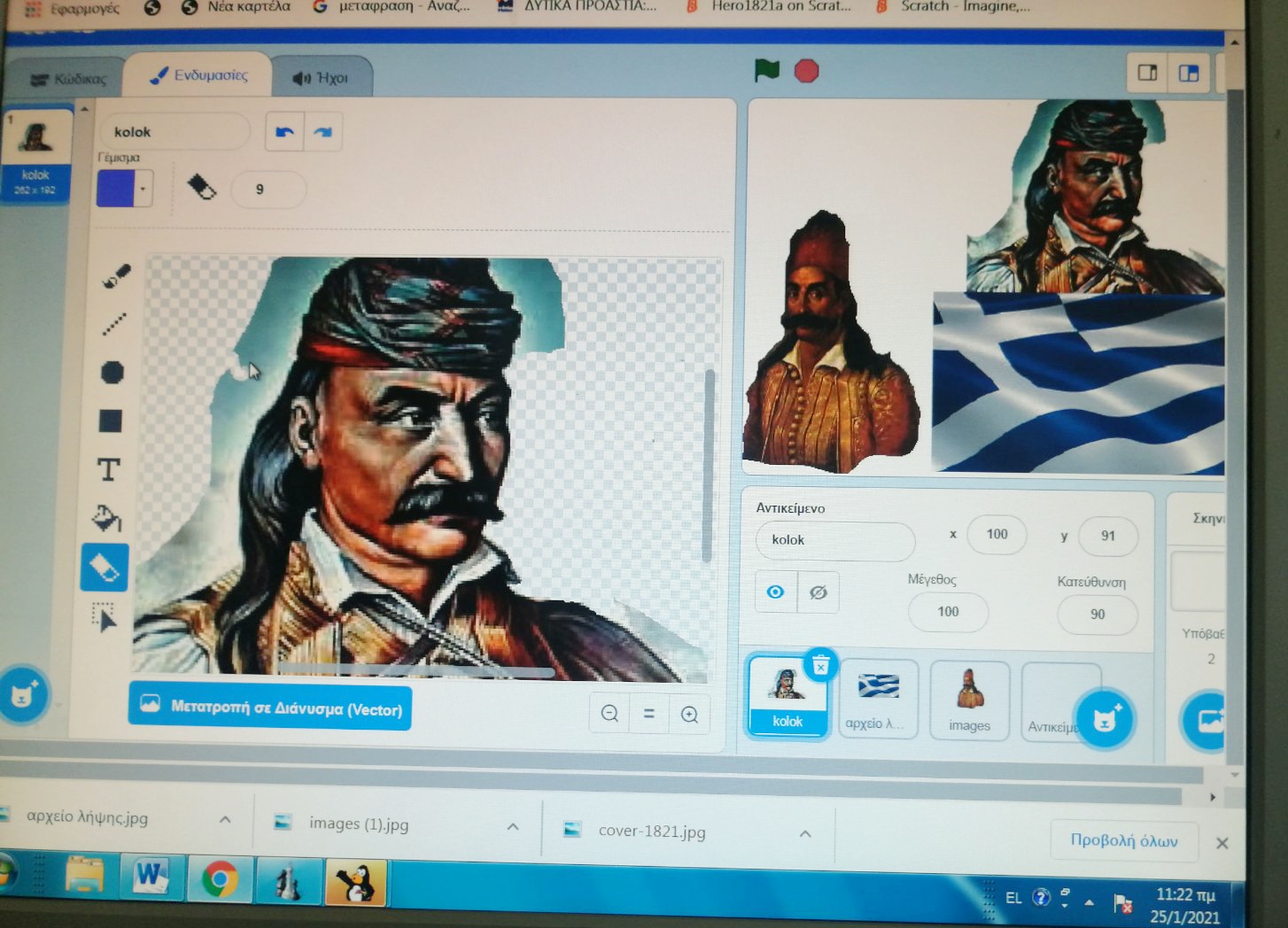Edit the Κατεύθυνση direction field
This screenshot has width=1288, height=928.
coord(1098,615)
